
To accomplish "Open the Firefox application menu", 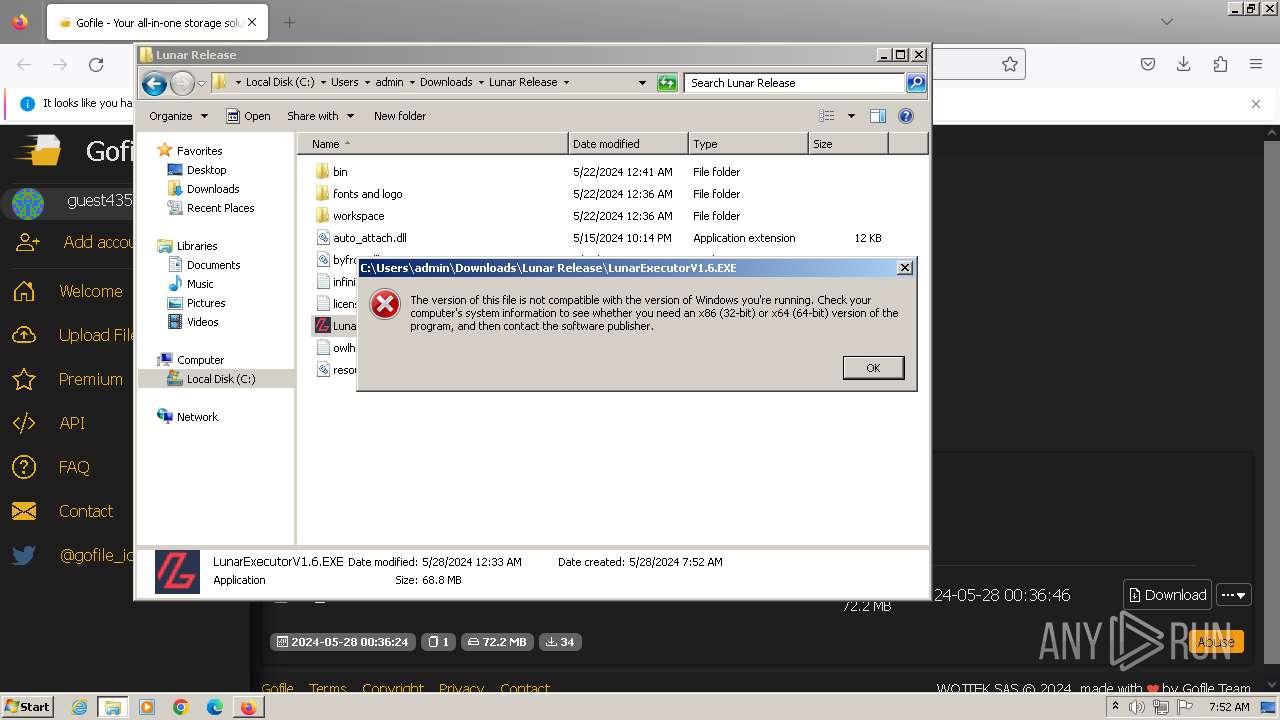I will (1256, 64).
